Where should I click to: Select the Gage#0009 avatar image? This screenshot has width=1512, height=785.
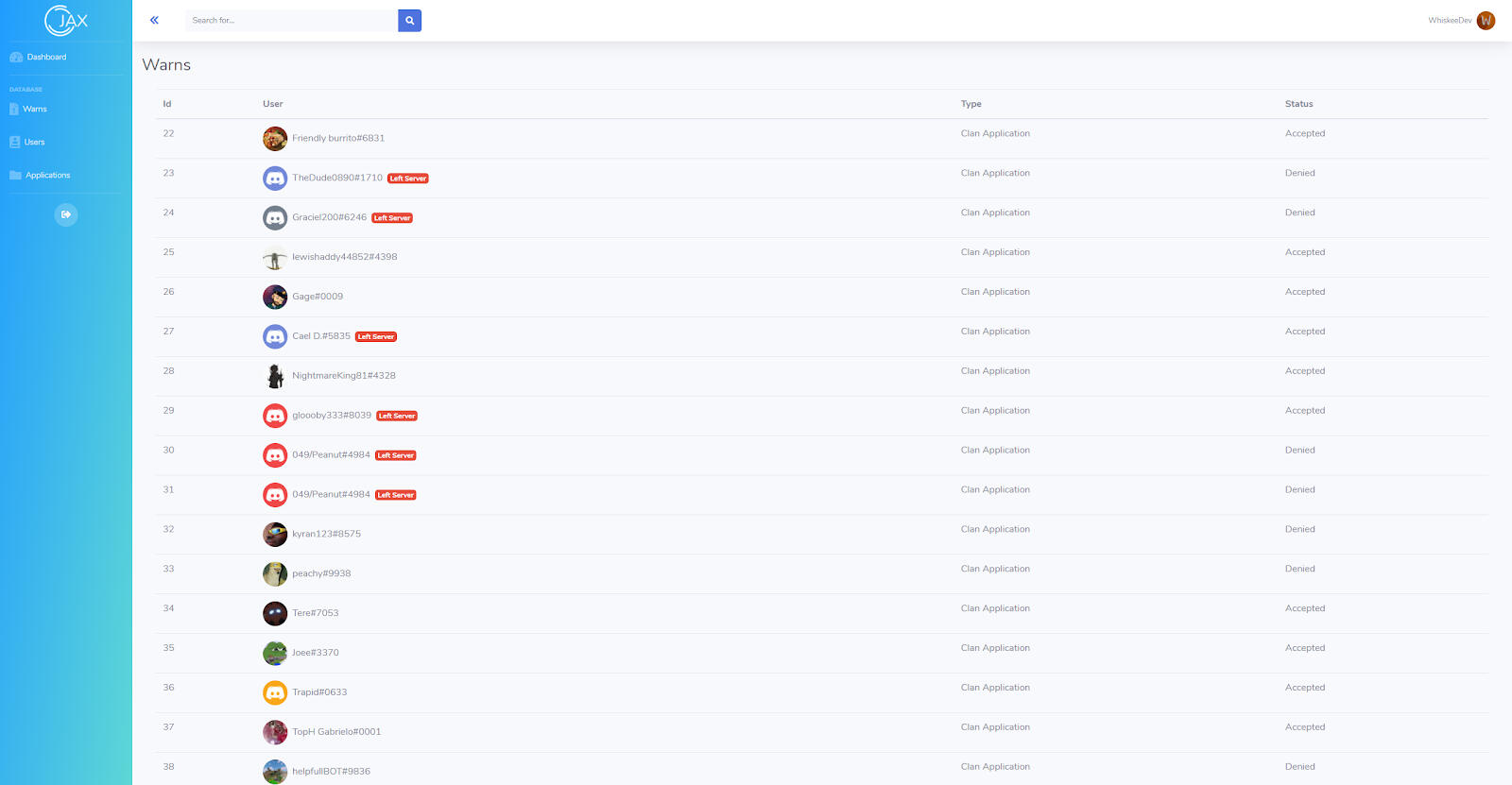click(275, 297)
